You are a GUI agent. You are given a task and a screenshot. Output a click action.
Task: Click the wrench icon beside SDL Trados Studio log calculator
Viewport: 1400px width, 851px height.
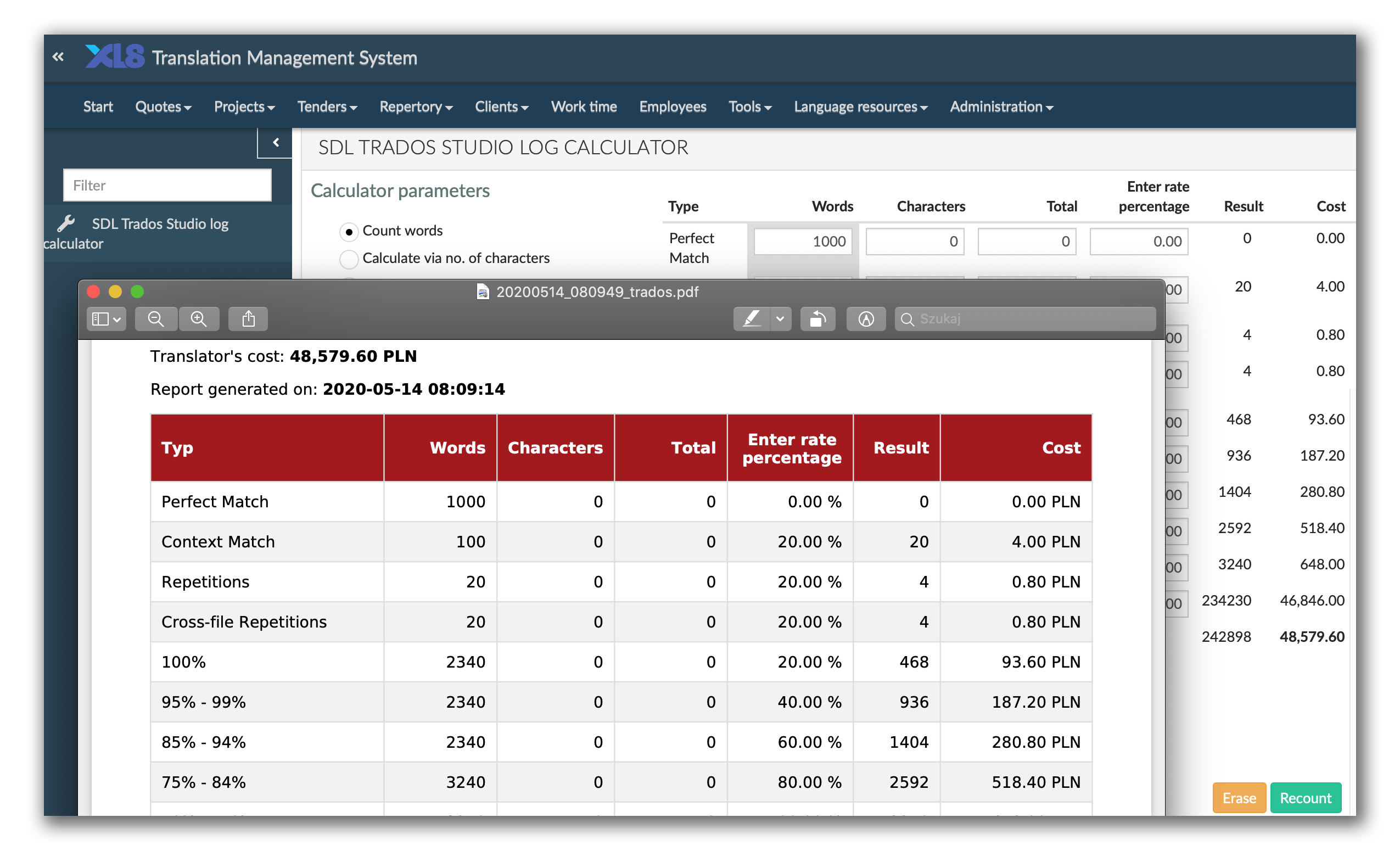tap(66, 224)
